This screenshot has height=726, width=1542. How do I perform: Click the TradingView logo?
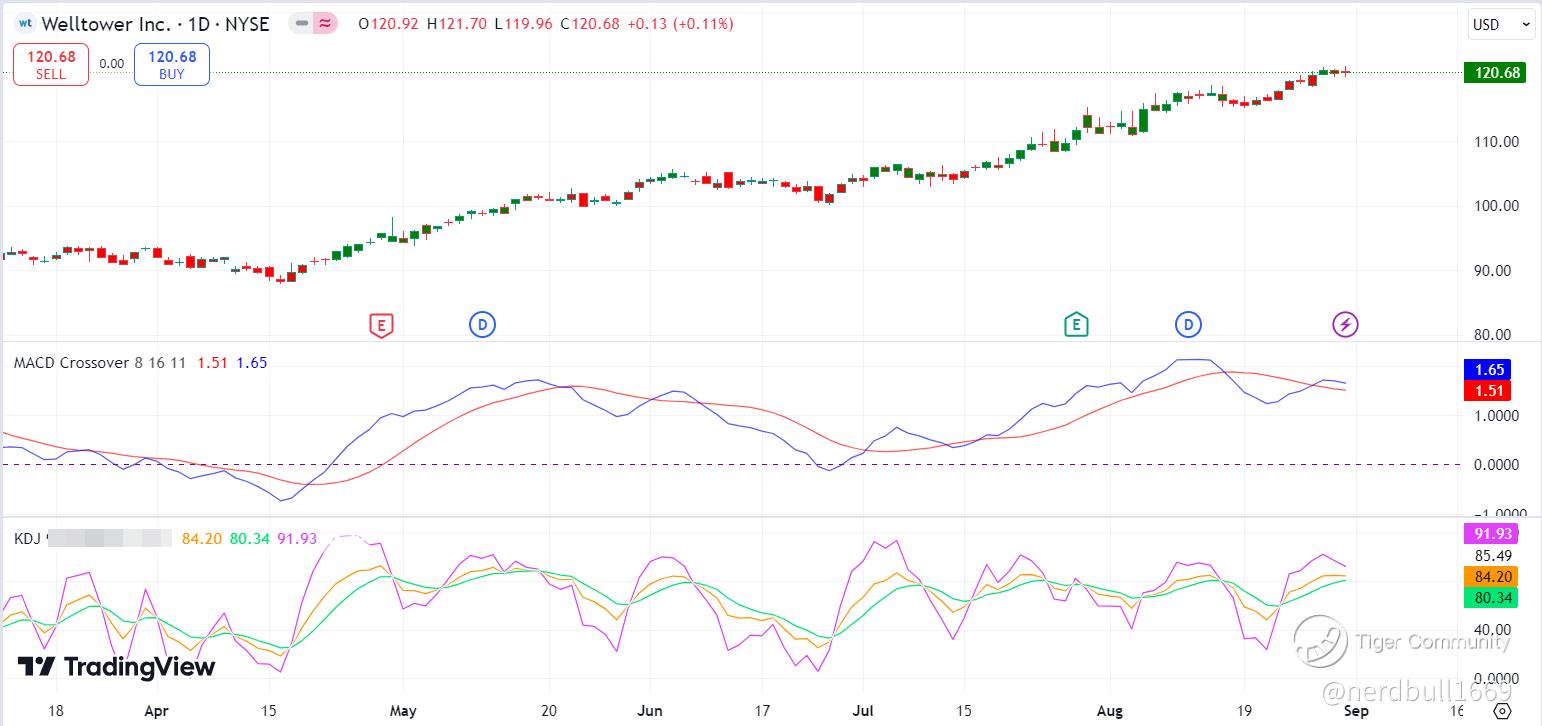coord(117,667)
